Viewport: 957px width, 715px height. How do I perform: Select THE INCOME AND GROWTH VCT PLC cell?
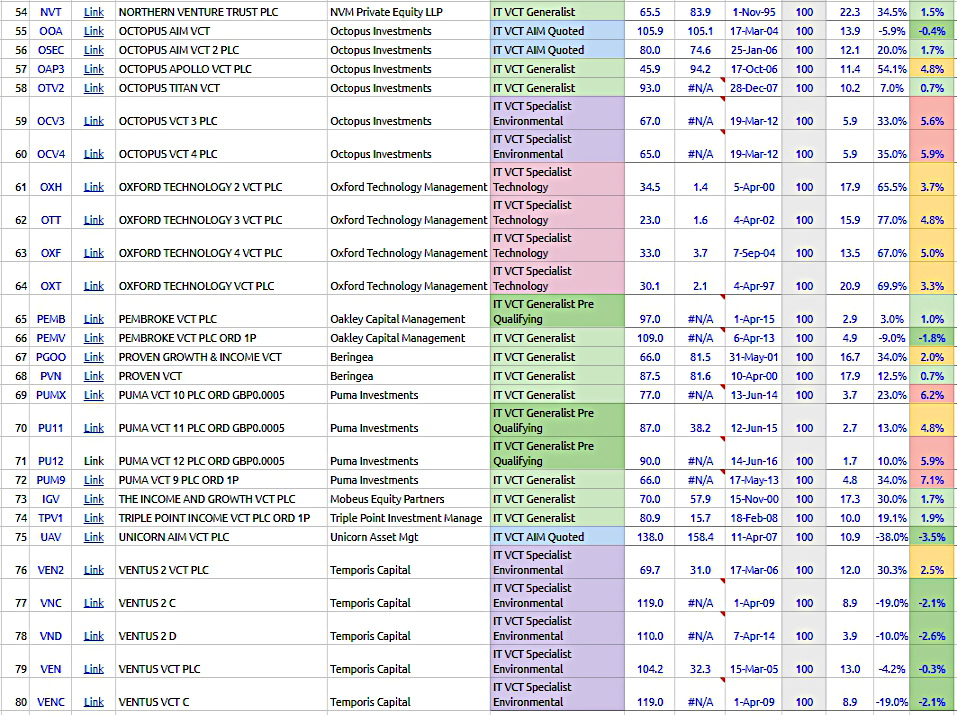pyautogui.click(x=221, y=499)
